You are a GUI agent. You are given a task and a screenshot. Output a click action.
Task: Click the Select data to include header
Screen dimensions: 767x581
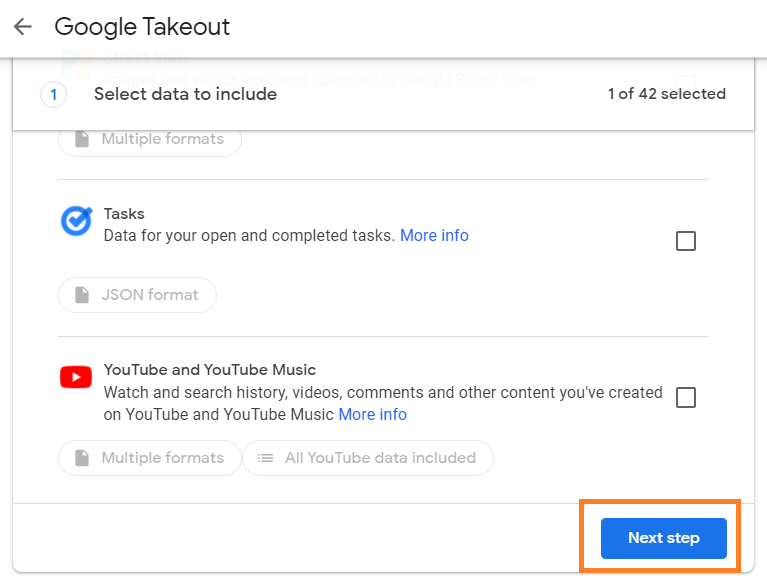click(x=185, y=94)
